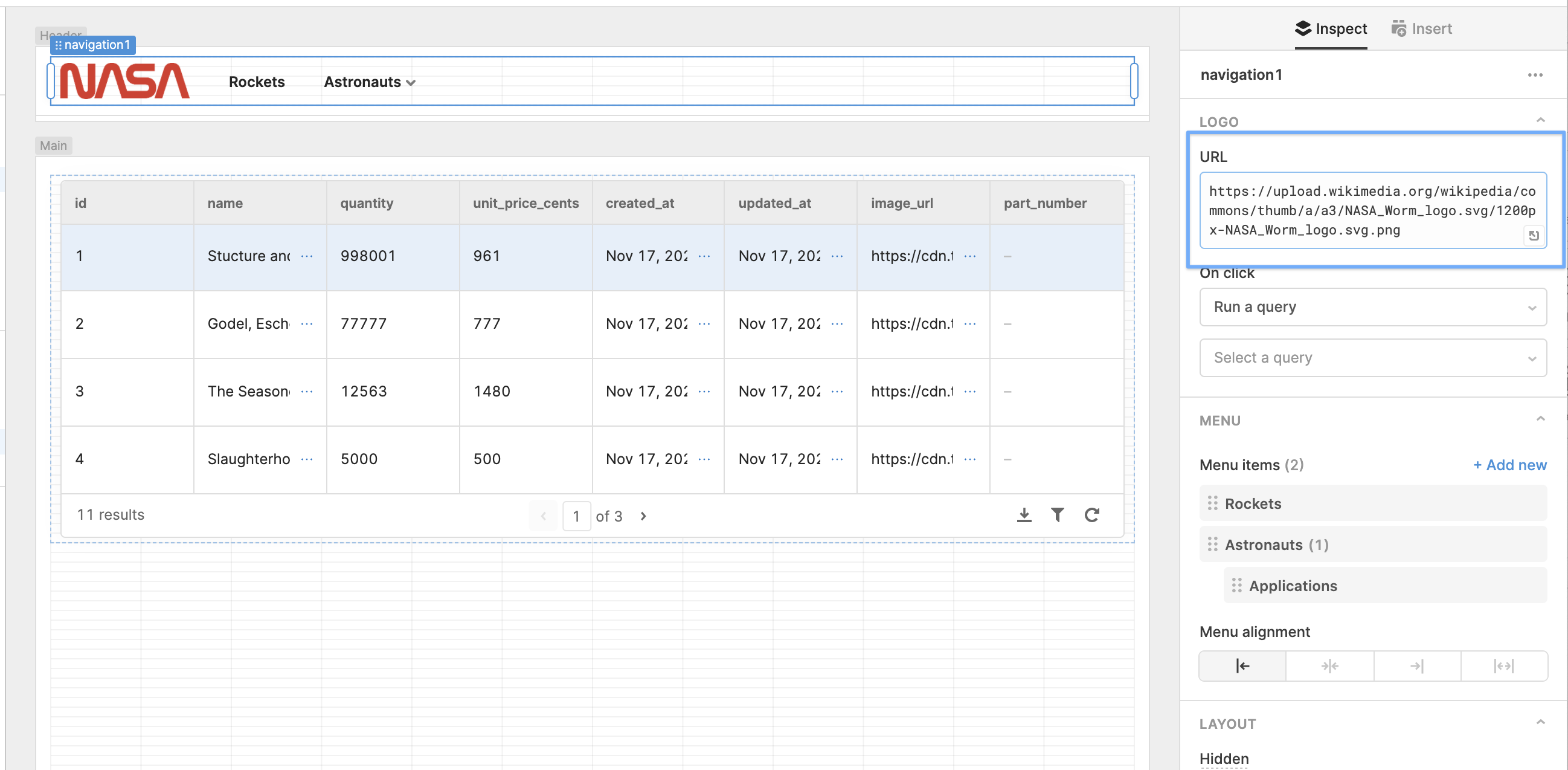
Task: Set menu alignment to center
Action: click(x=1329, y=666)
